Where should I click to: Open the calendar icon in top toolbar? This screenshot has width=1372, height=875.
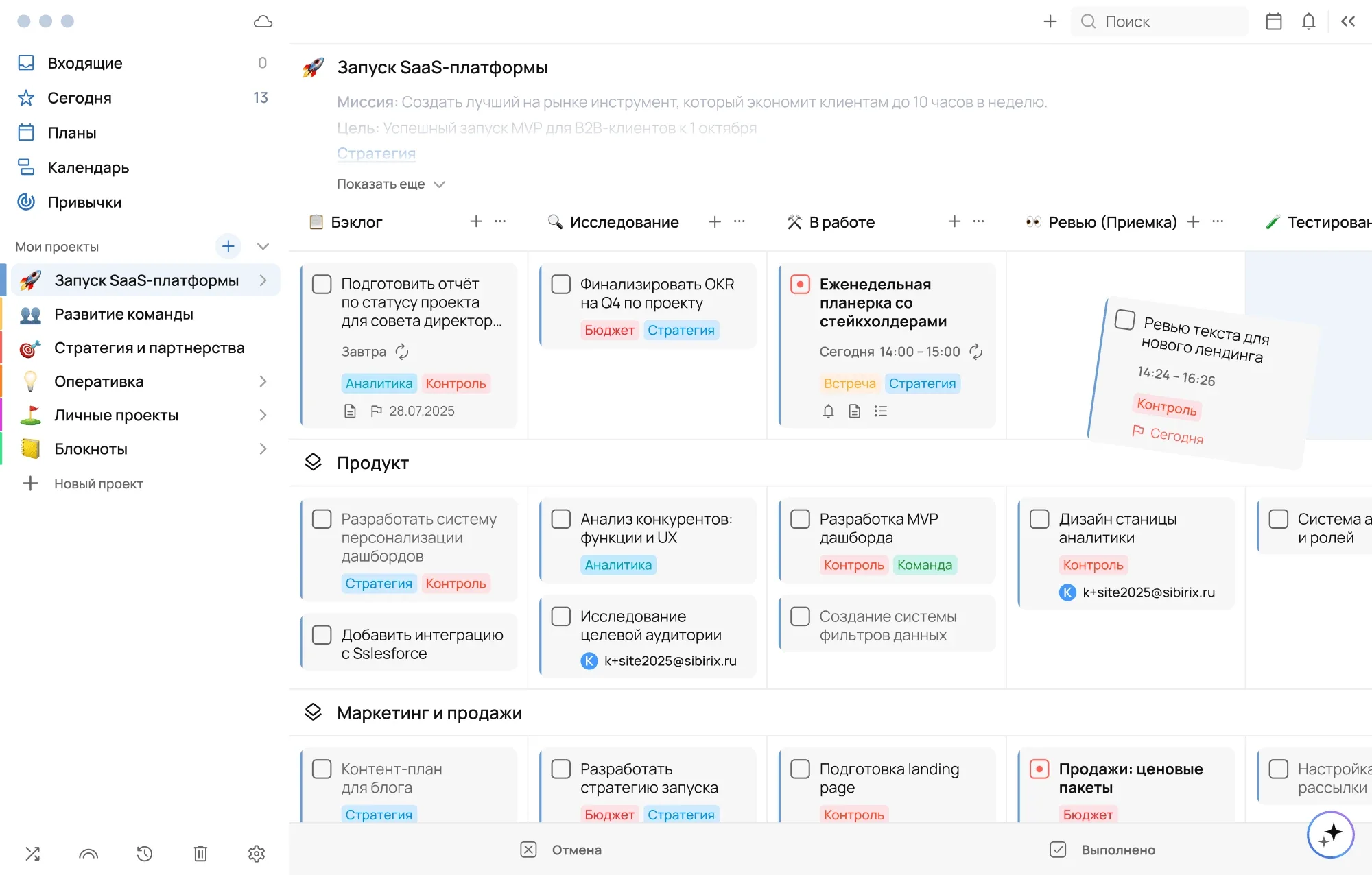pos(1273,21)
